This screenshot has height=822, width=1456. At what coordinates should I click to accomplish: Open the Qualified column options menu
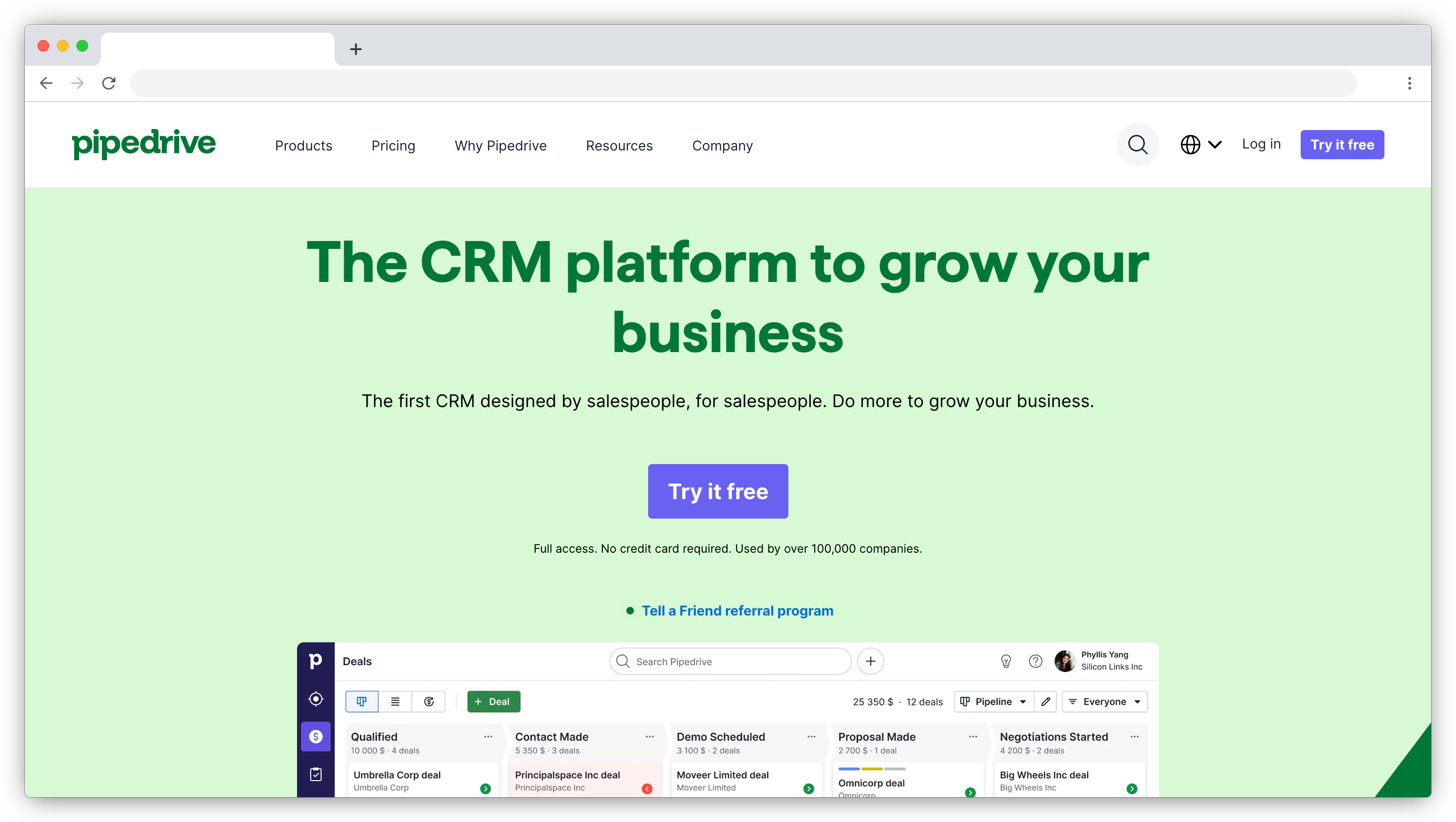[x=488, y=736]
